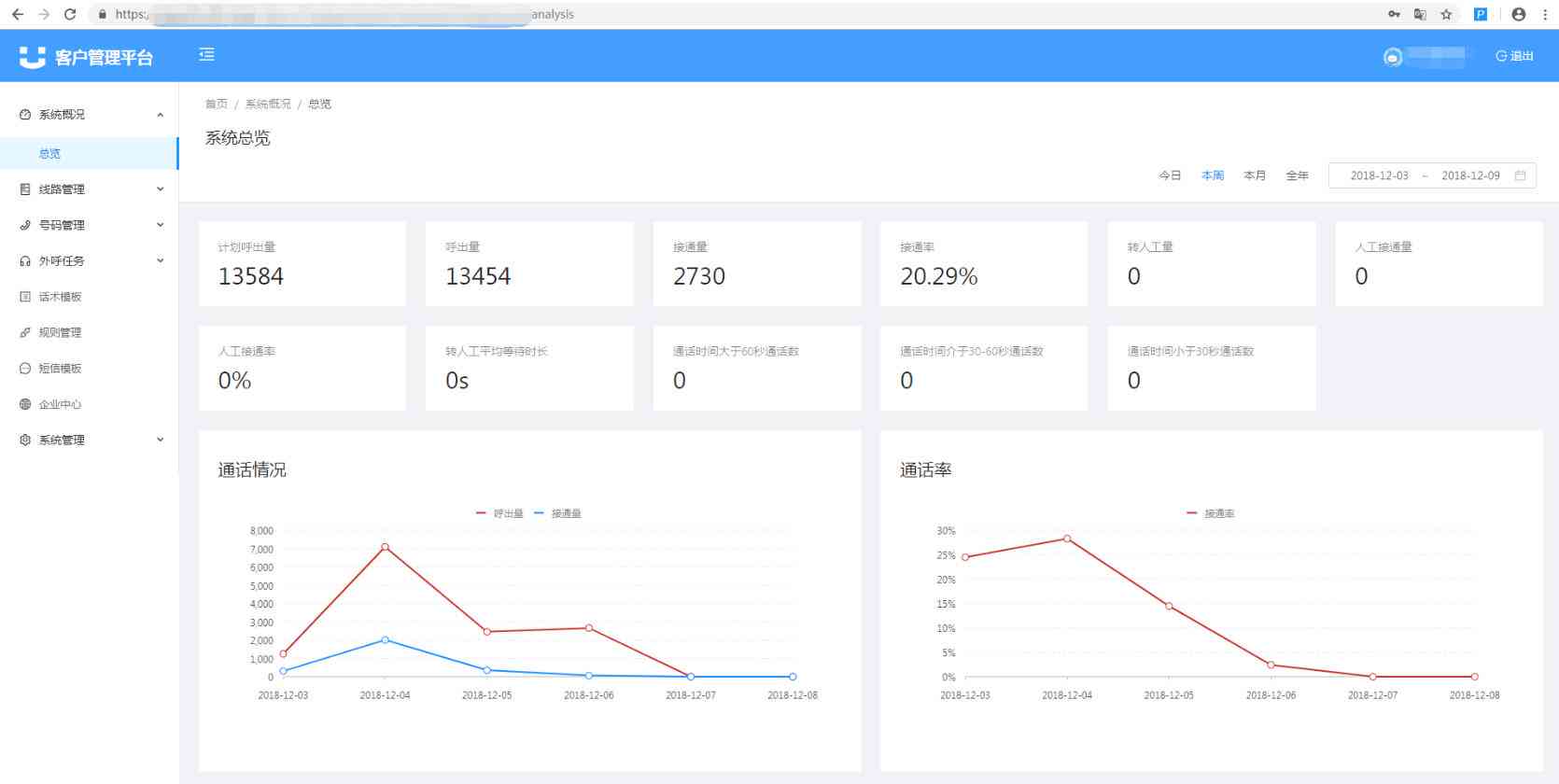1559x784 pixels.
Task: Go back with the browser back arrow
Action: (18, 14)
